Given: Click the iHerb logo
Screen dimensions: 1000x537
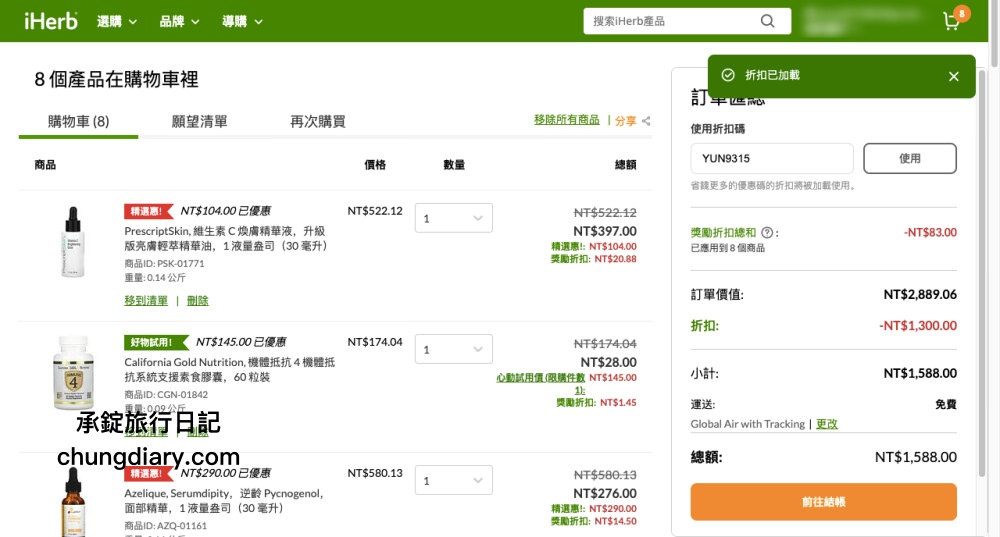Looking at the screenshot, I should pos(51,21).
